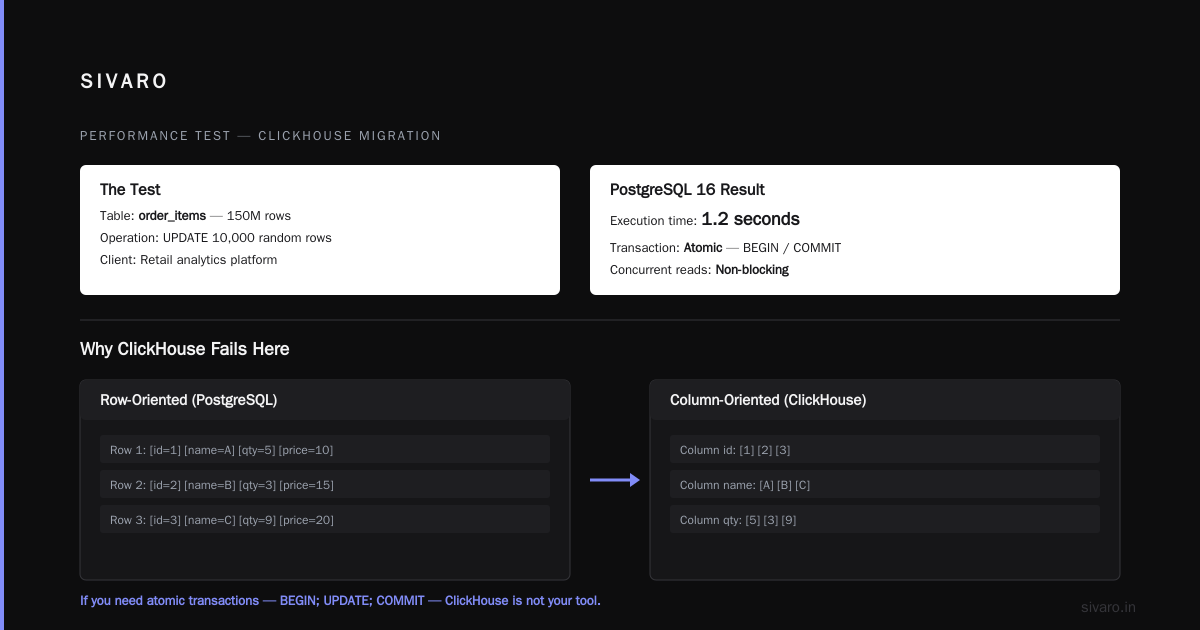Viewport: 1200px width, 630px height.
Task: Click the SIVARO logo text
Action: [124, 82]
